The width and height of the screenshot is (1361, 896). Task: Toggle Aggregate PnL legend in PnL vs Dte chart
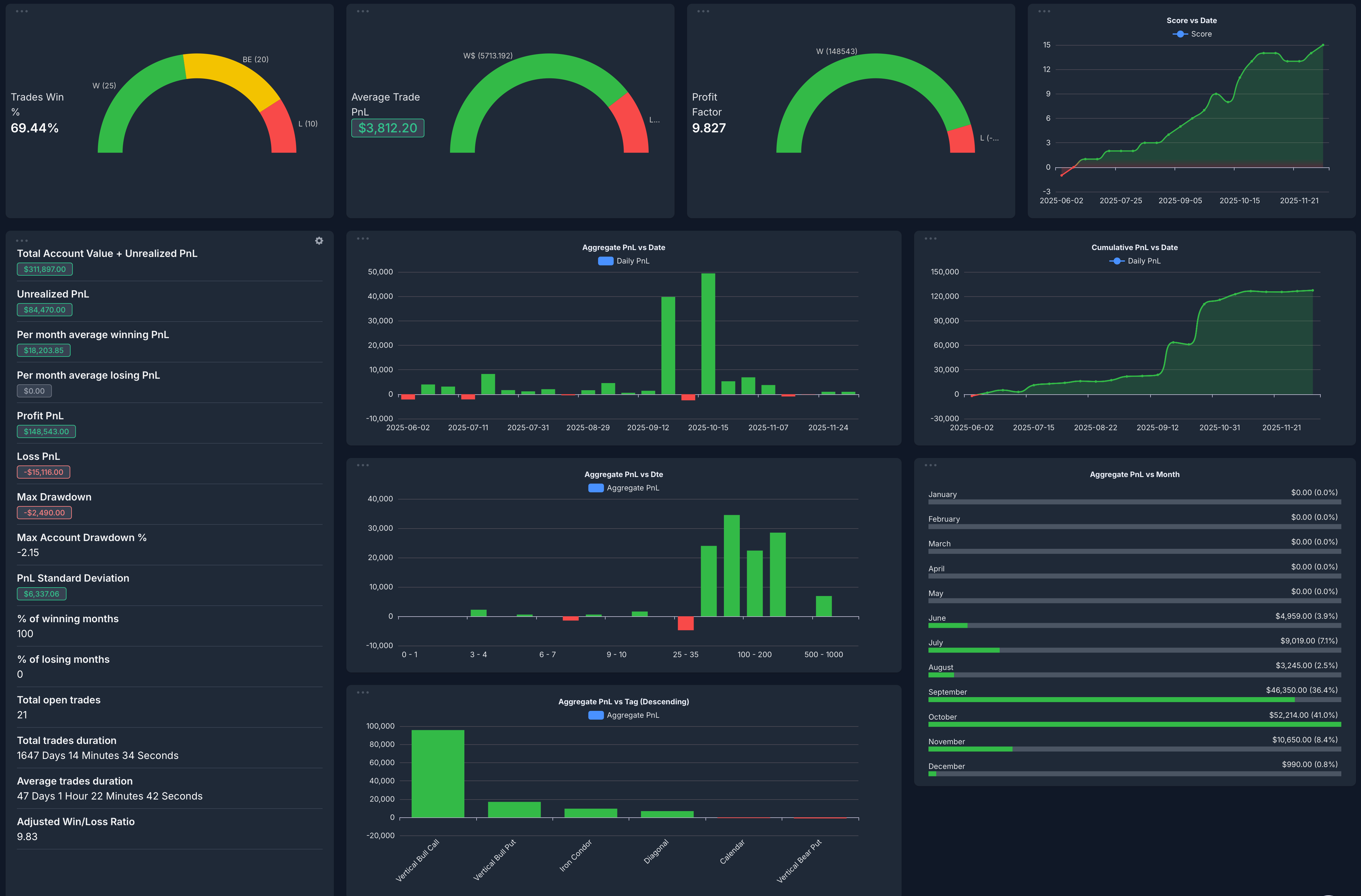(x=623, y=488)
